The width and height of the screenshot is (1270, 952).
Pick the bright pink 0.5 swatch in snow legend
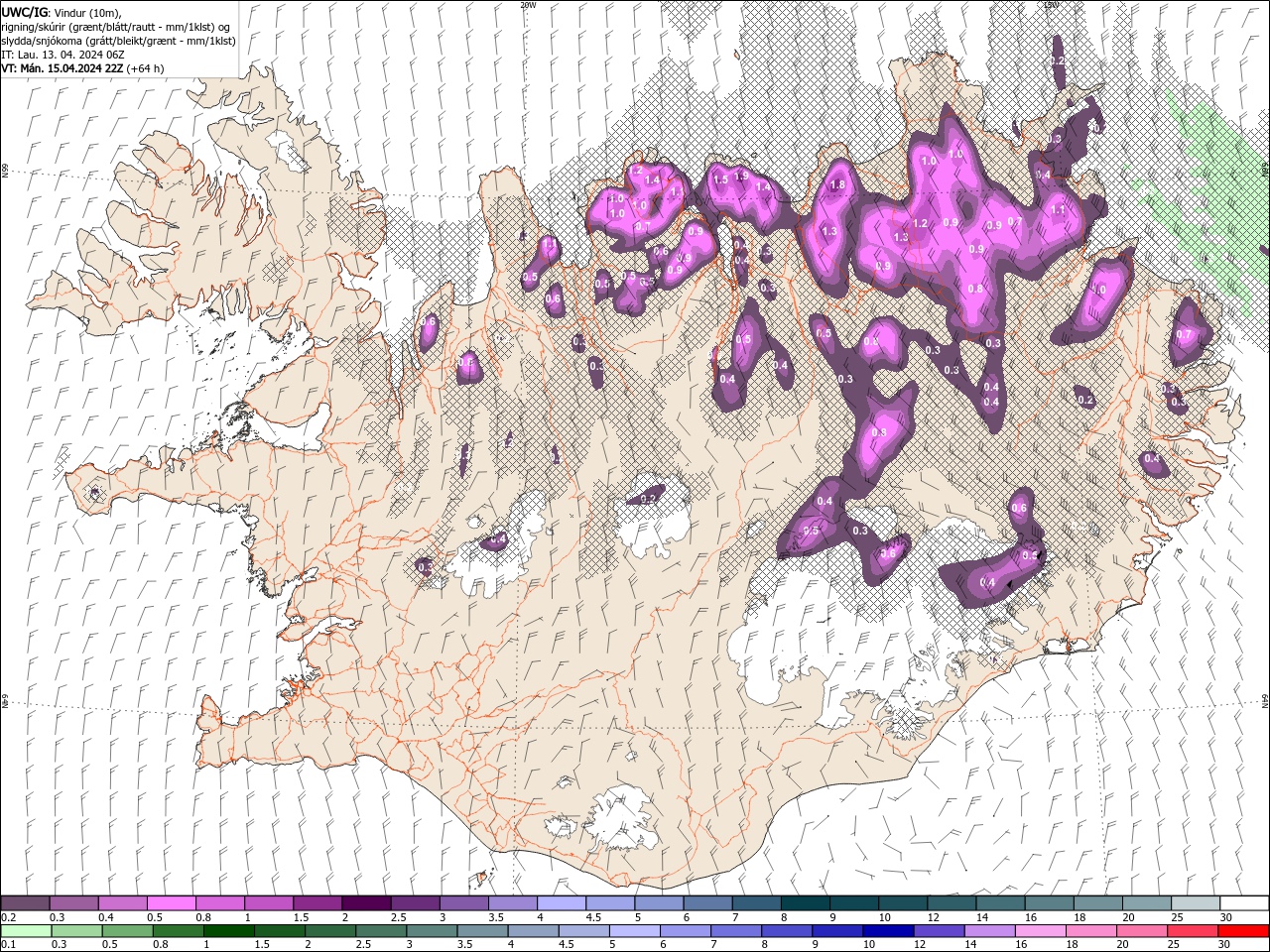tap(171, 902)
